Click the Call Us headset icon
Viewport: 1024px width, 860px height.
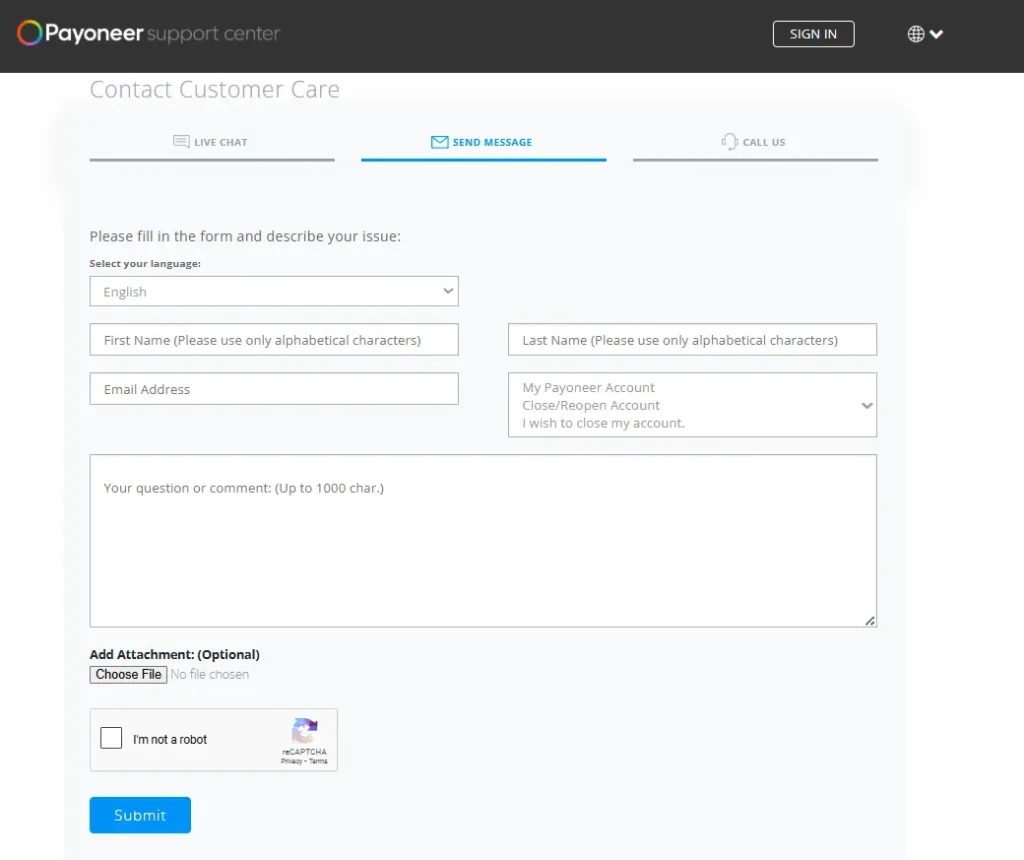730,142
